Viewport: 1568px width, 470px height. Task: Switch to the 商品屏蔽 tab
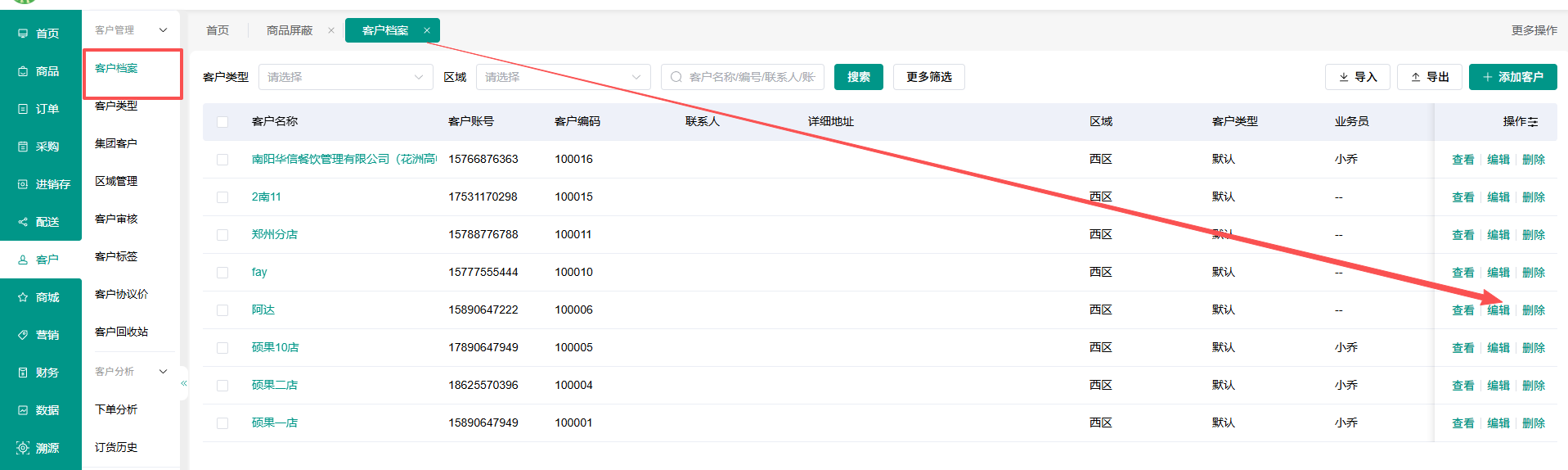pos(290,30)
